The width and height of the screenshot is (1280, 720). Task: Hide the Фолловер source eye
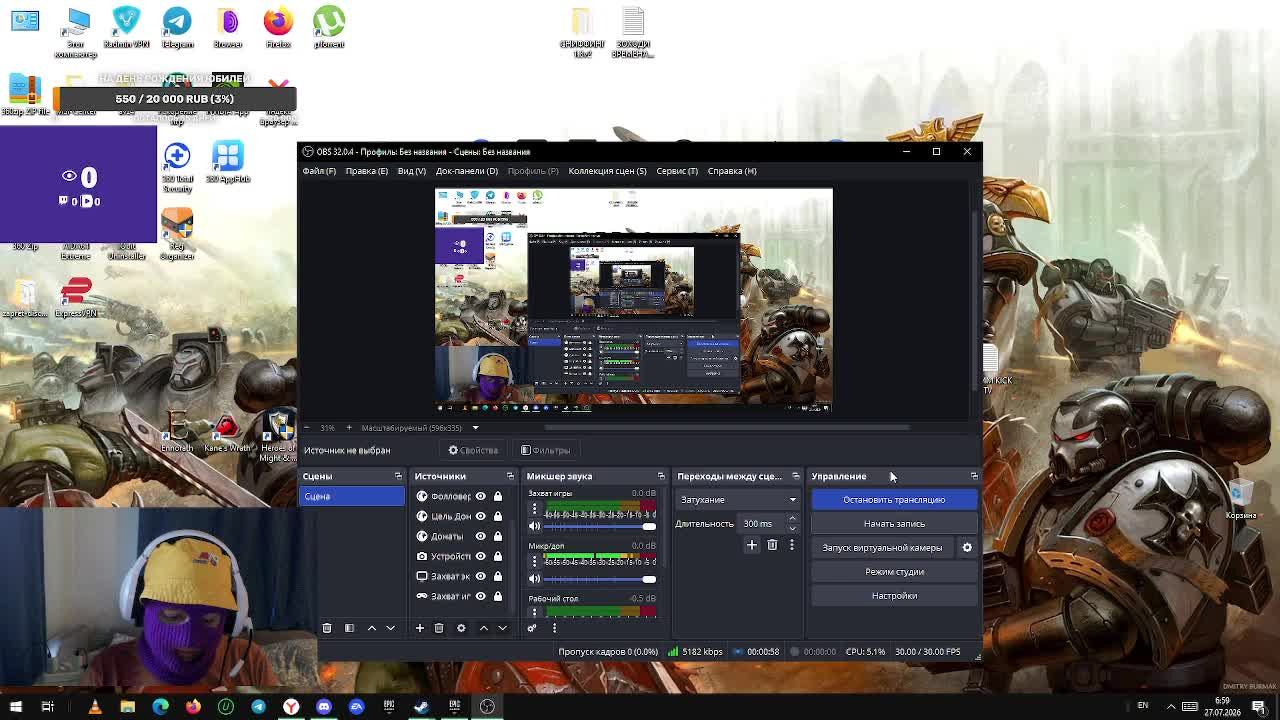[x=480, y=496]
